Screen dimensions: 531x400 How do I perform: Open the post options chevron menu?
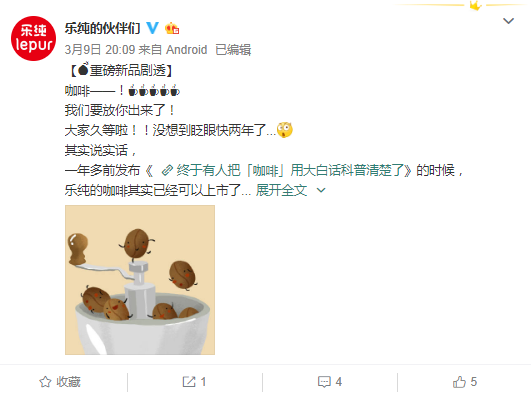[509, 21]
